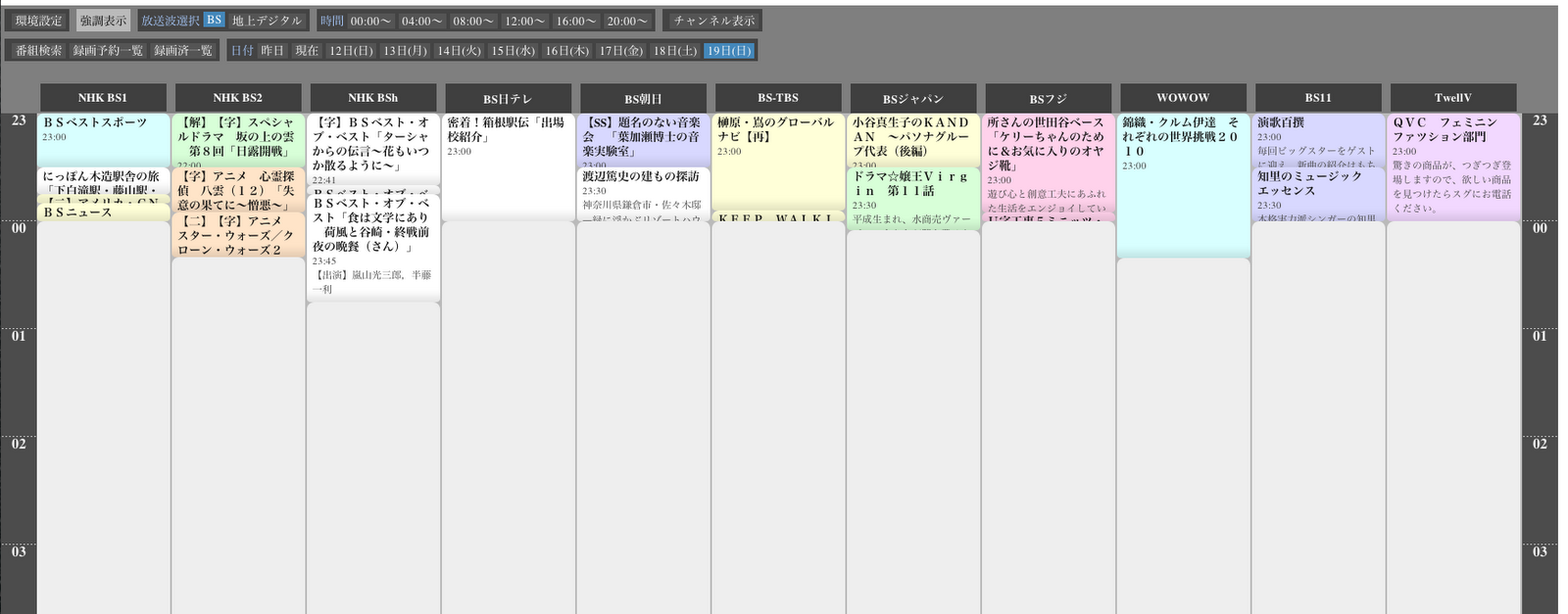Open QVC フェミニンファッション部門 program

coord(1453,166)
